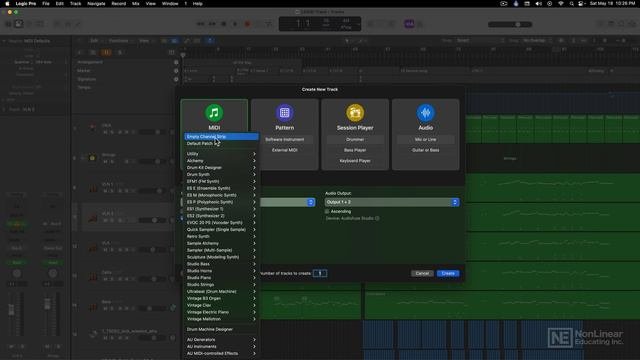
Task: Click the Arrangement global track button
Action: (x=176, y=62)
